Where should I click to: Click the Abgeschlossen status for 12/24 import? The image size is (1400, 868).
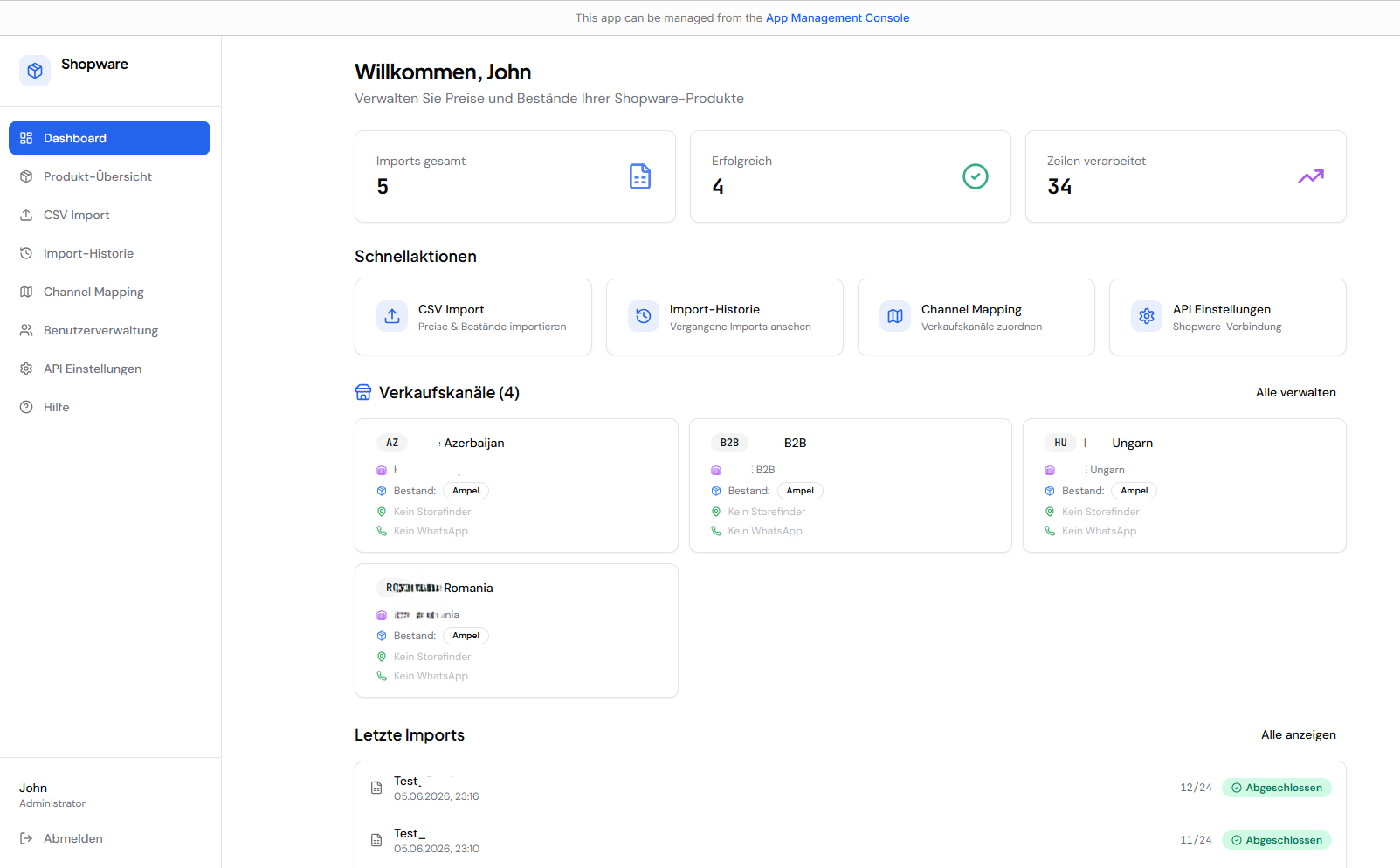[1277, 788]
